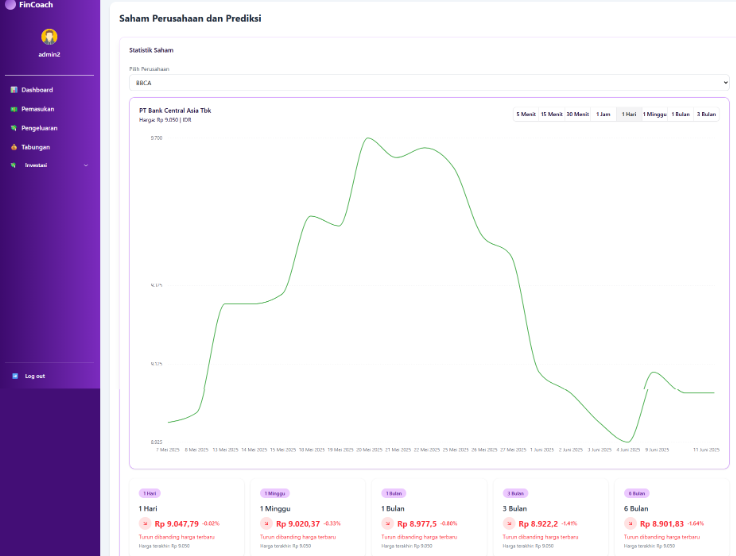Select the Pemasukan money icon
This screenshot has width=736, height=556.
tap(14, 109)
